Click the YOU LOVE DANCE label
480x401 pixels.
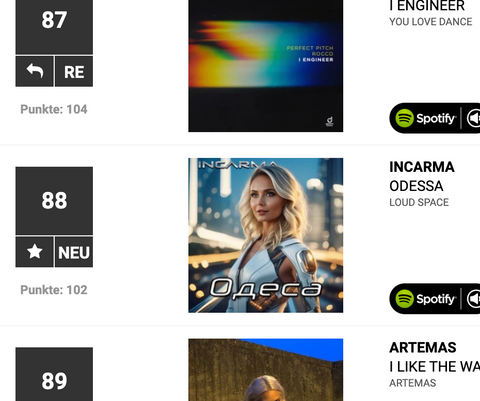tap(431, 22)
